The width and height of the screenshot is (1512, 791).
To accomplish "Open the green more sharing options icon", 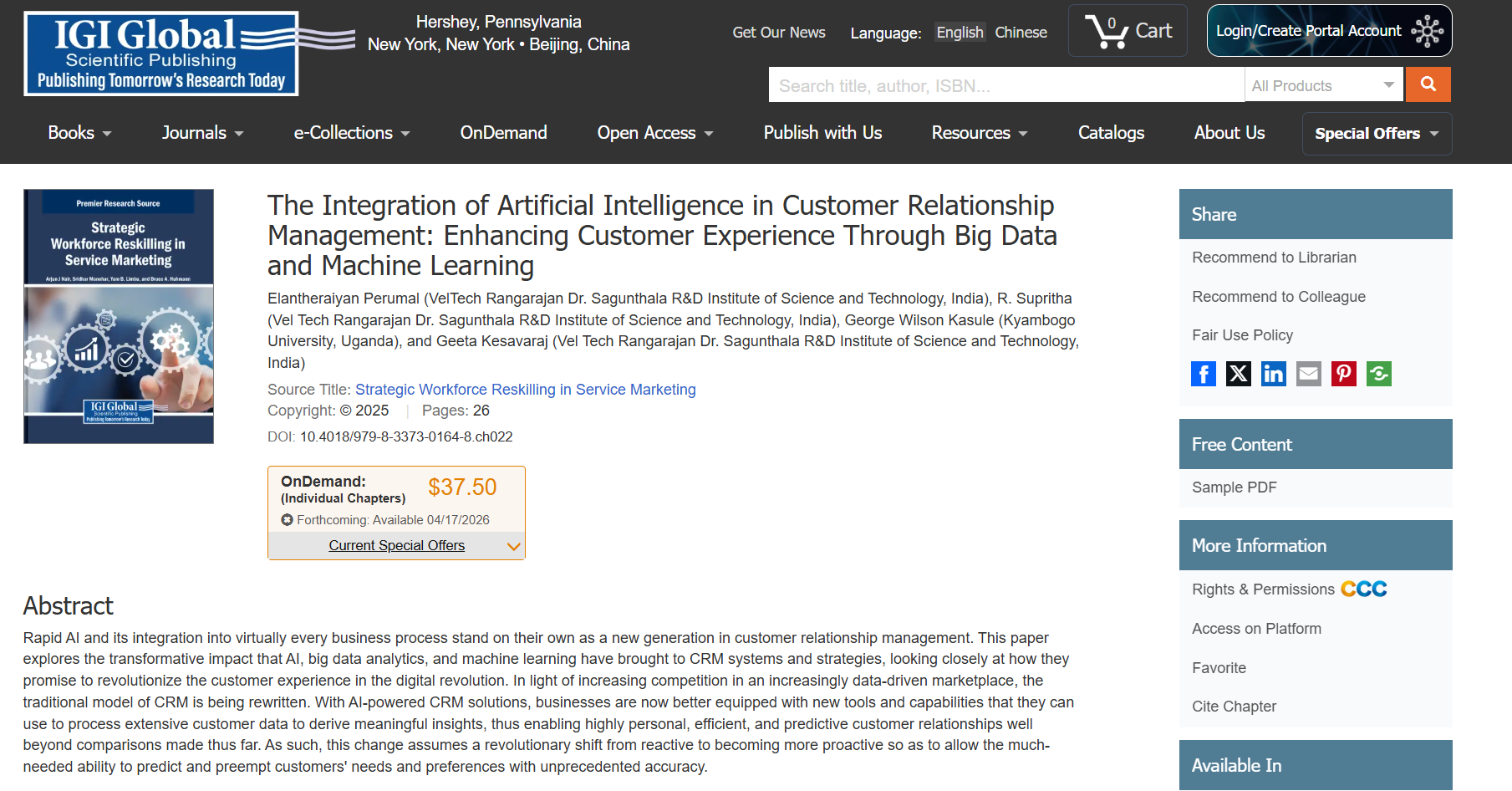I will [x=1379, y=374].
